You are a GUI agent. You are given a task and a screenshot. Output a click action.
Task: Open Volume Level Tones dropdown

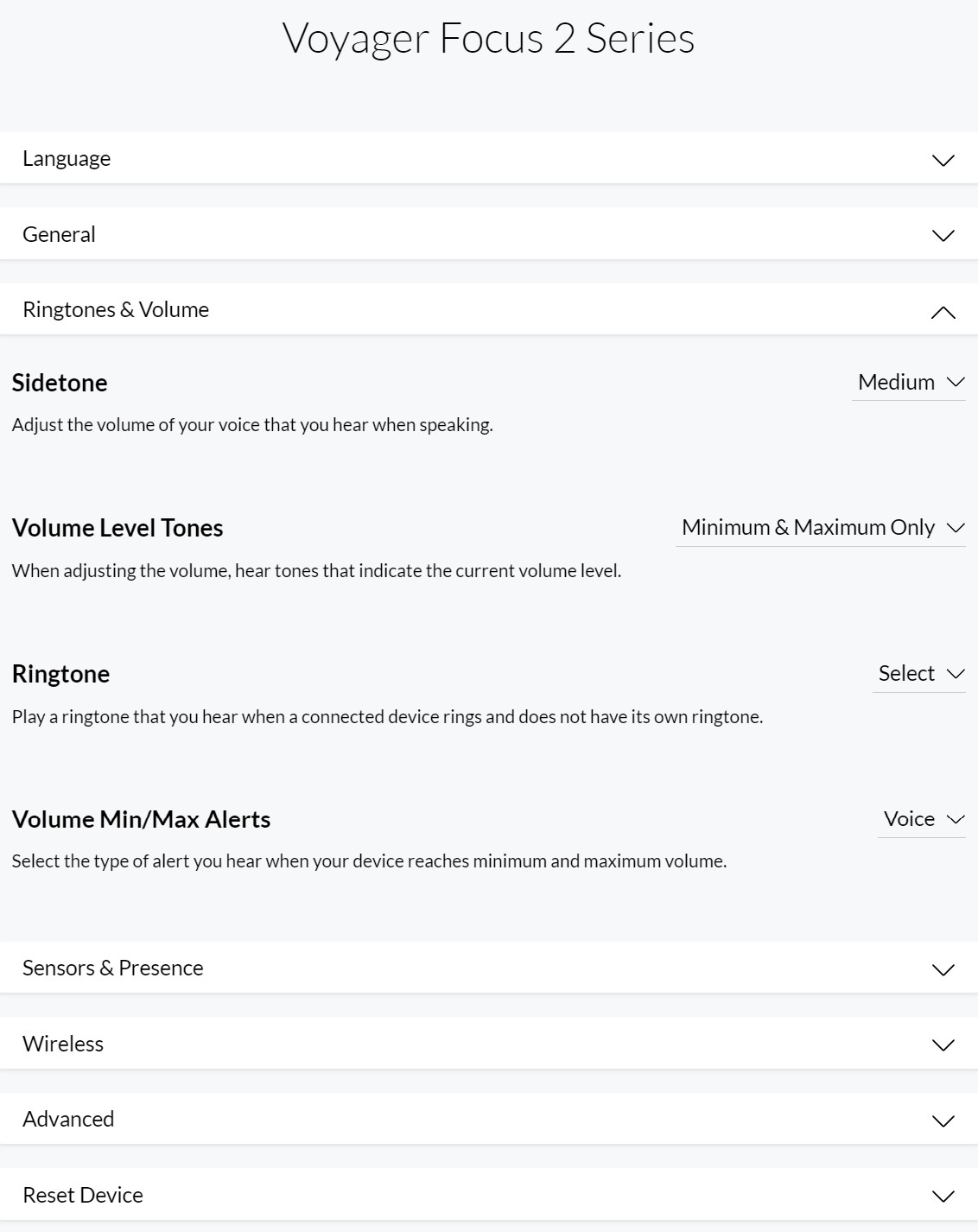click(x=819, y=527)
